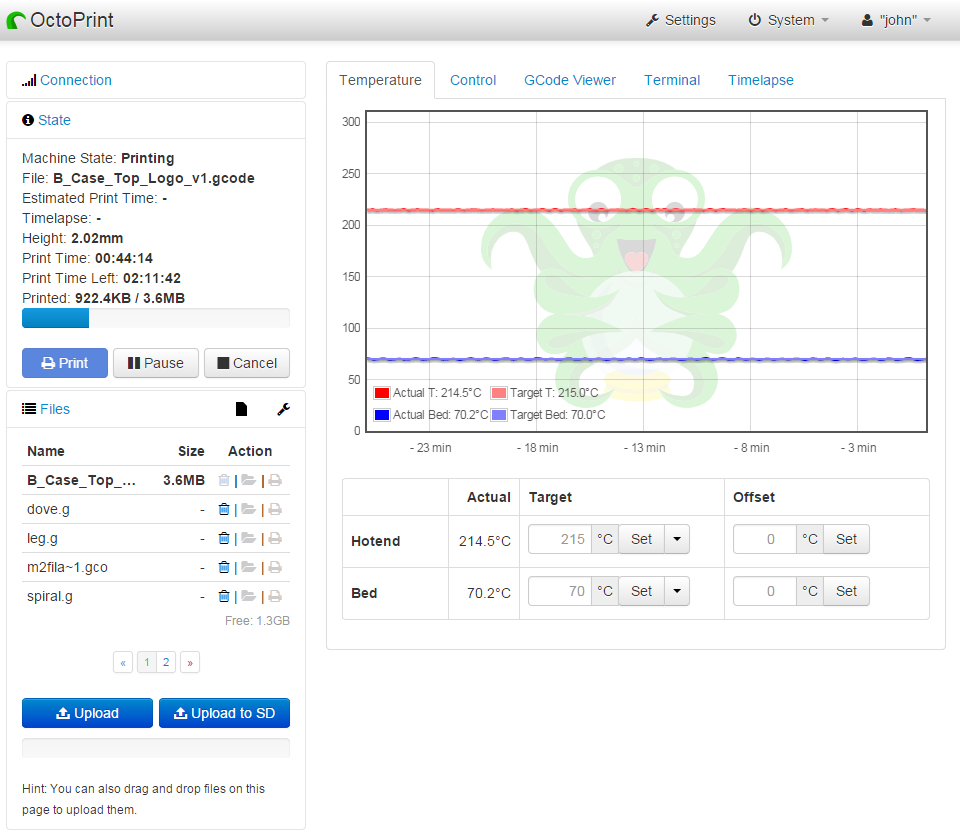Click the wrench icon in Files header
960x833 pixels.
[x=283, y=409]
